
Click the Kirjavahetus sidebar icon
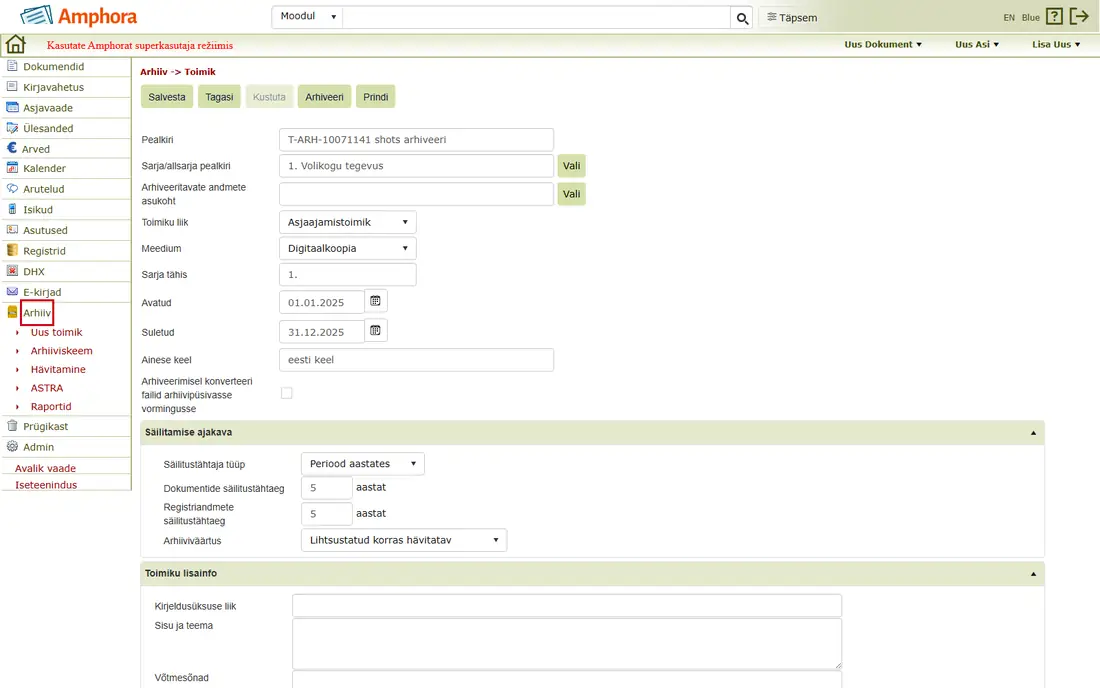click(x=12, y=86)
